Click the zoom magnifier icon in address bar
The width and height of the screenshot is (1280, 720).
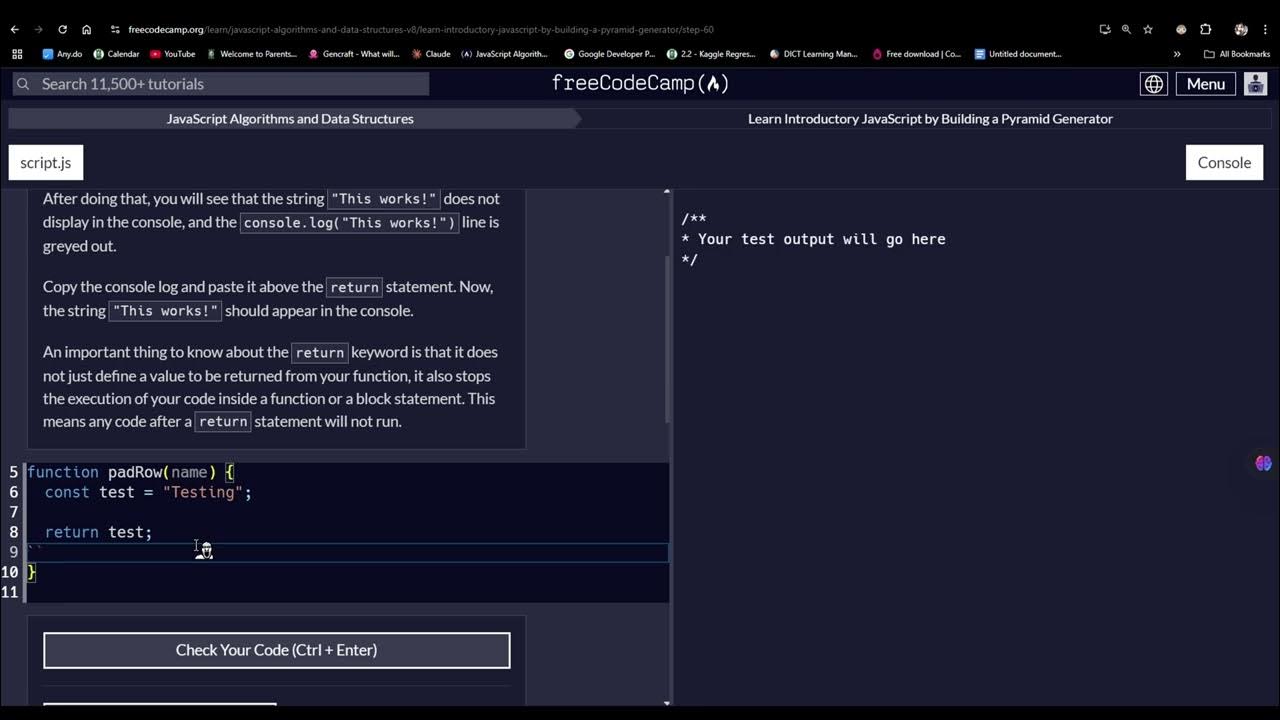point(1126,29)
